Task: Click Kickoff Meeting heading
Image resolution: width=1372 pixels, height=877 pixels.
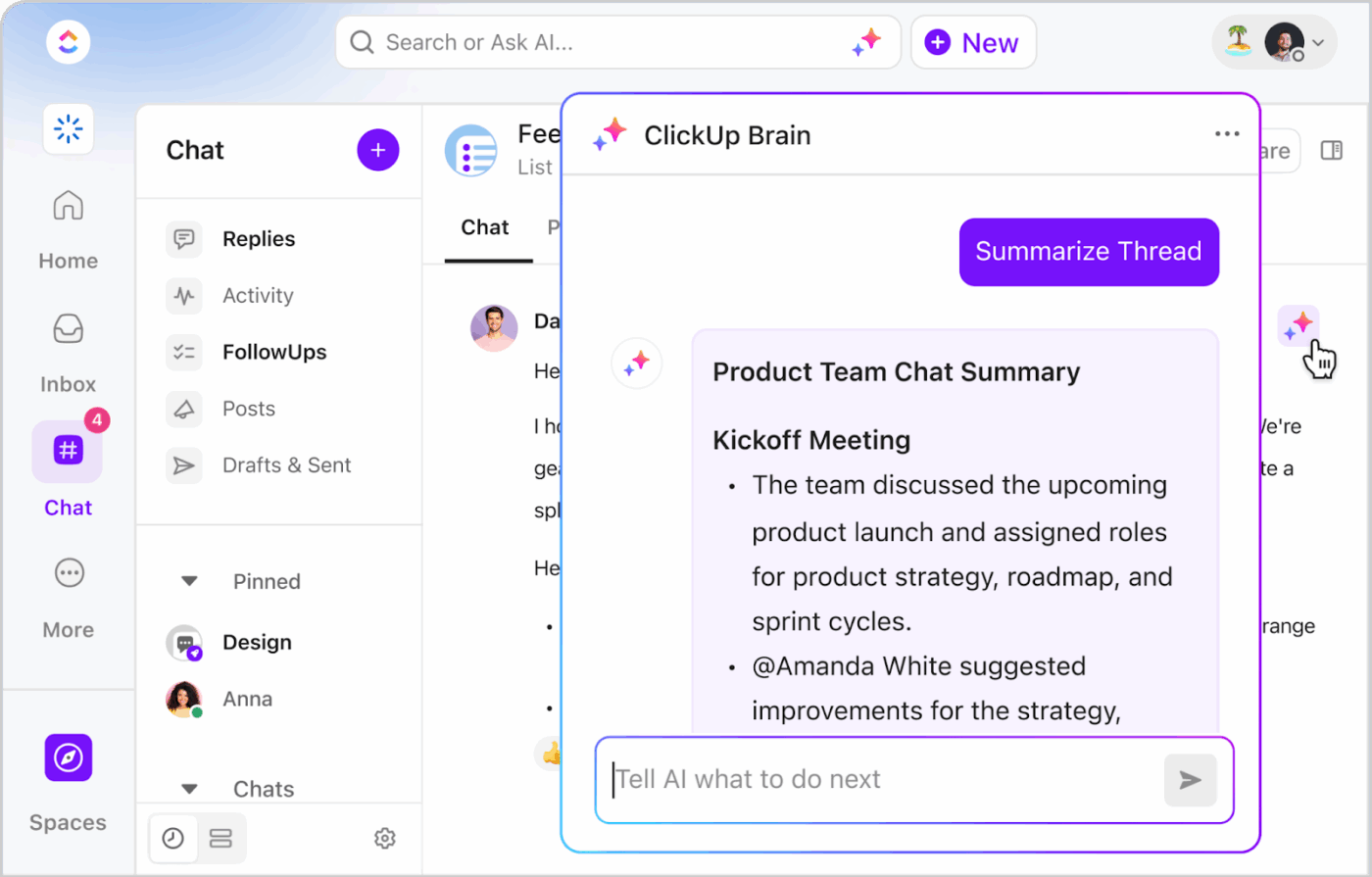Action: pos(811,441)
